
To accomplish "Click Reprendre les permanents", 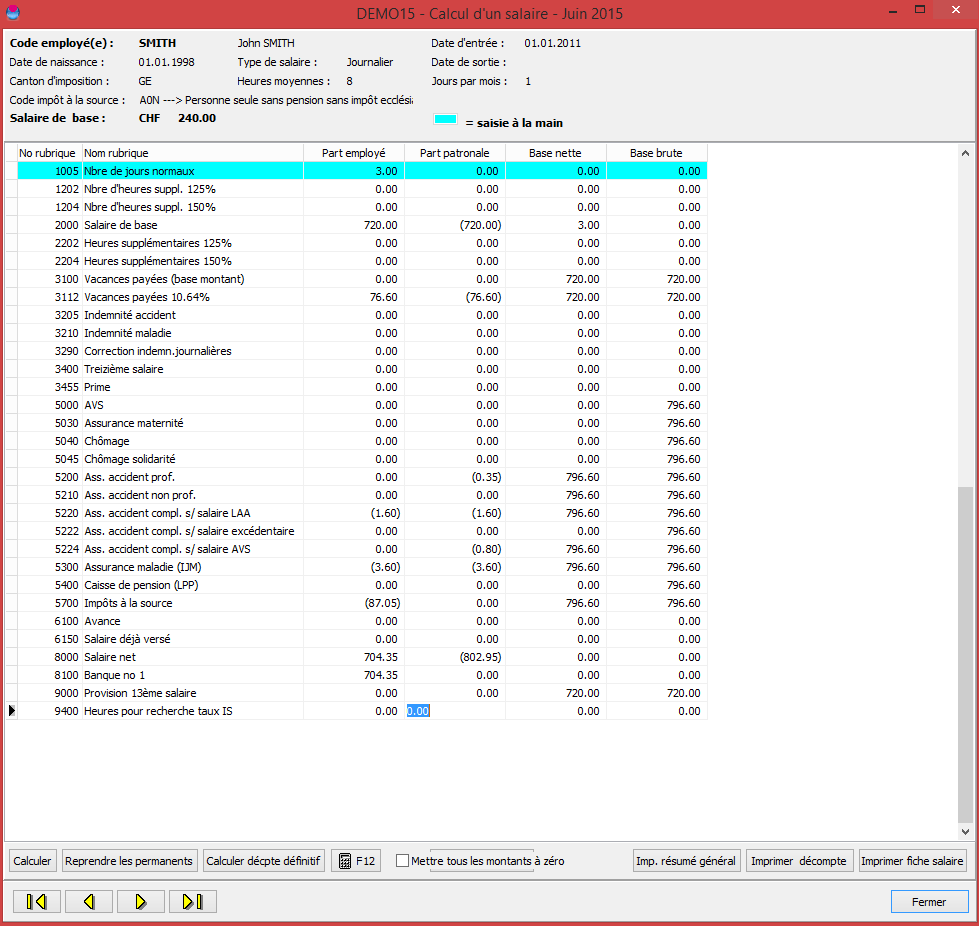I will [129, 860].
